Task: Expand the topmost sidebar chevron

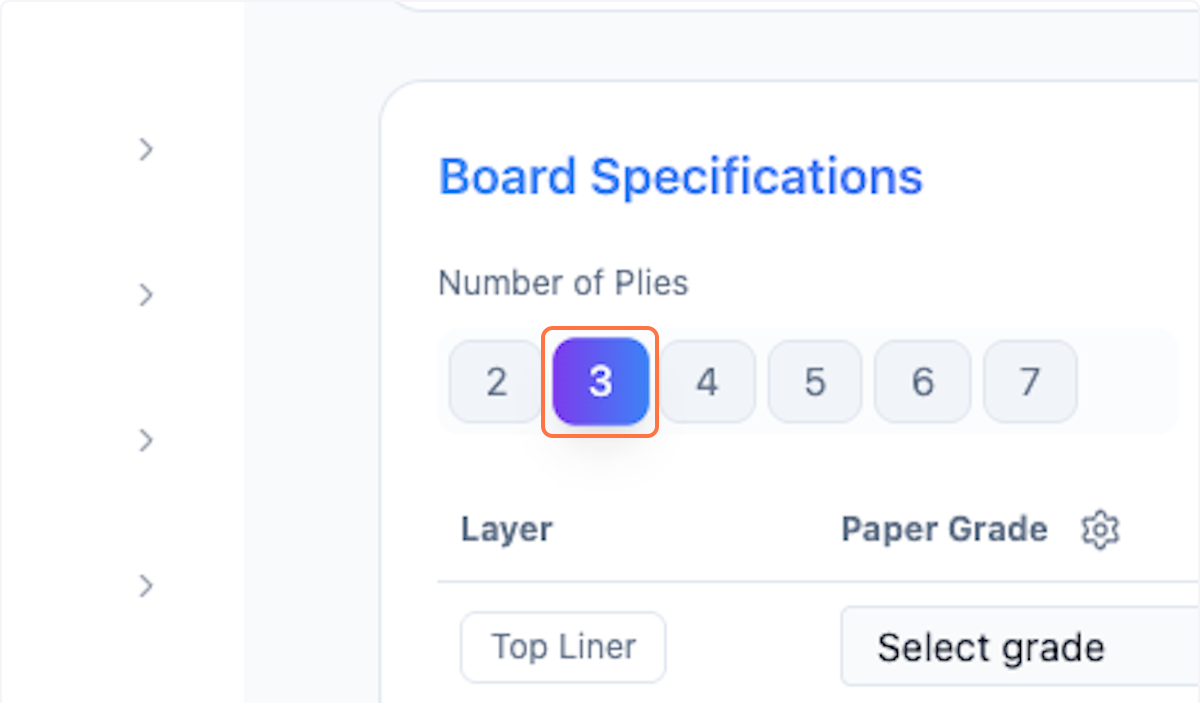Action: [x=146, y=150]
